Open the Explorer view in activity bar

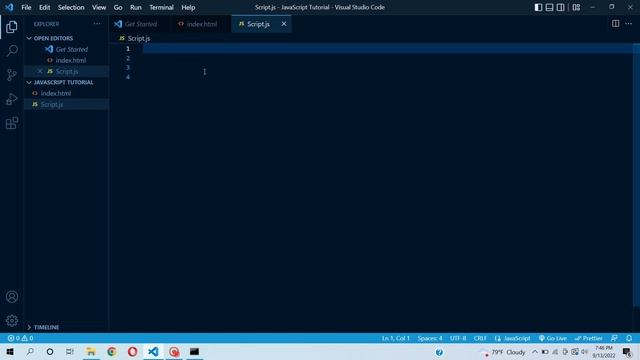[12, 27]
